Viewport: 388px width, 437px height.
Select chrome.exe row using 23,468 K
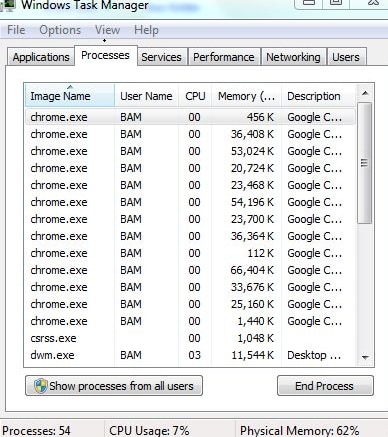point(190,185)
